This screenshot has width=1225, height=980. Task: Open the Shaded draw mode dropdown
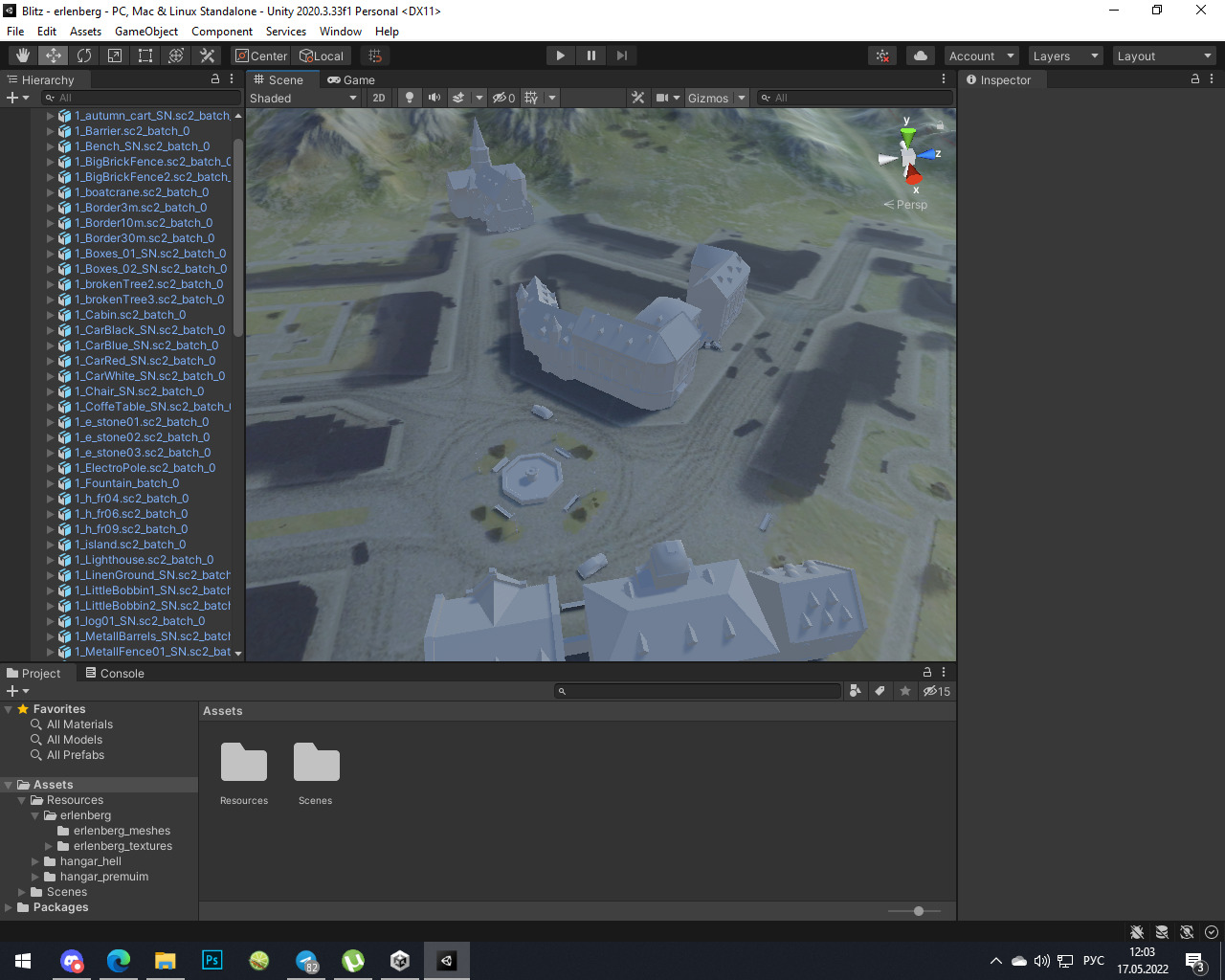pyautogui.click(x=302, y=98)
